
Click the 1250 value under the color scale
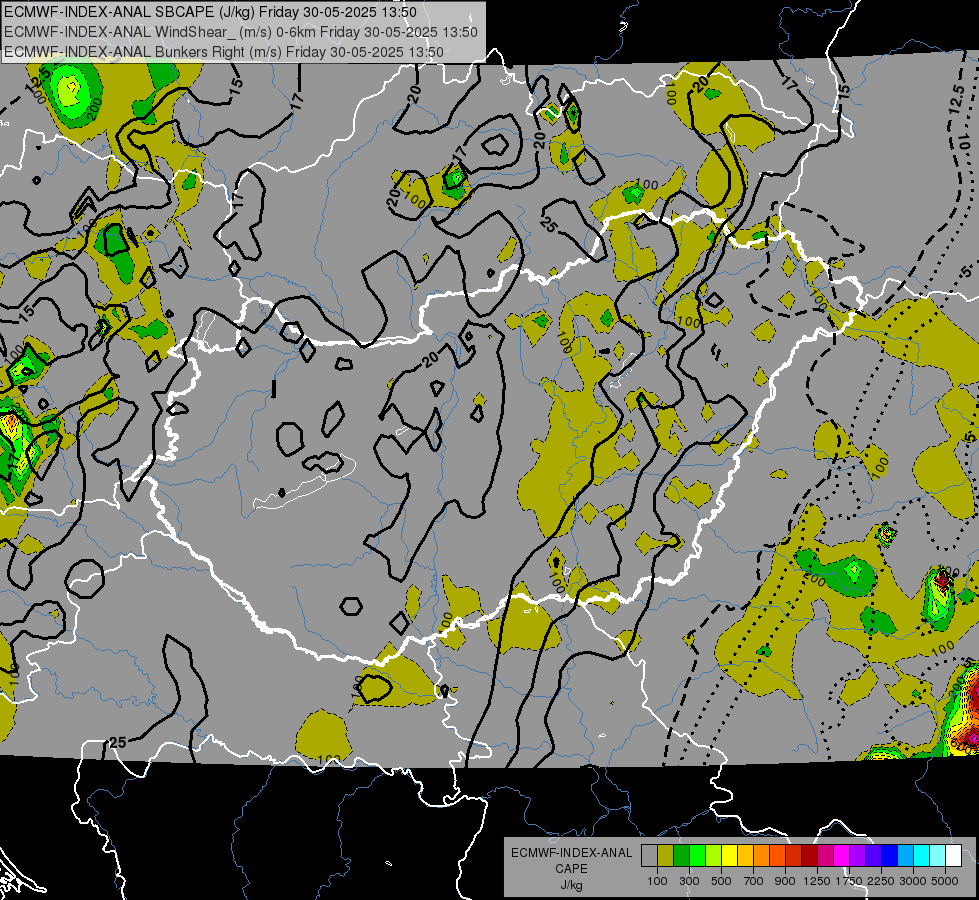[817, 881]
